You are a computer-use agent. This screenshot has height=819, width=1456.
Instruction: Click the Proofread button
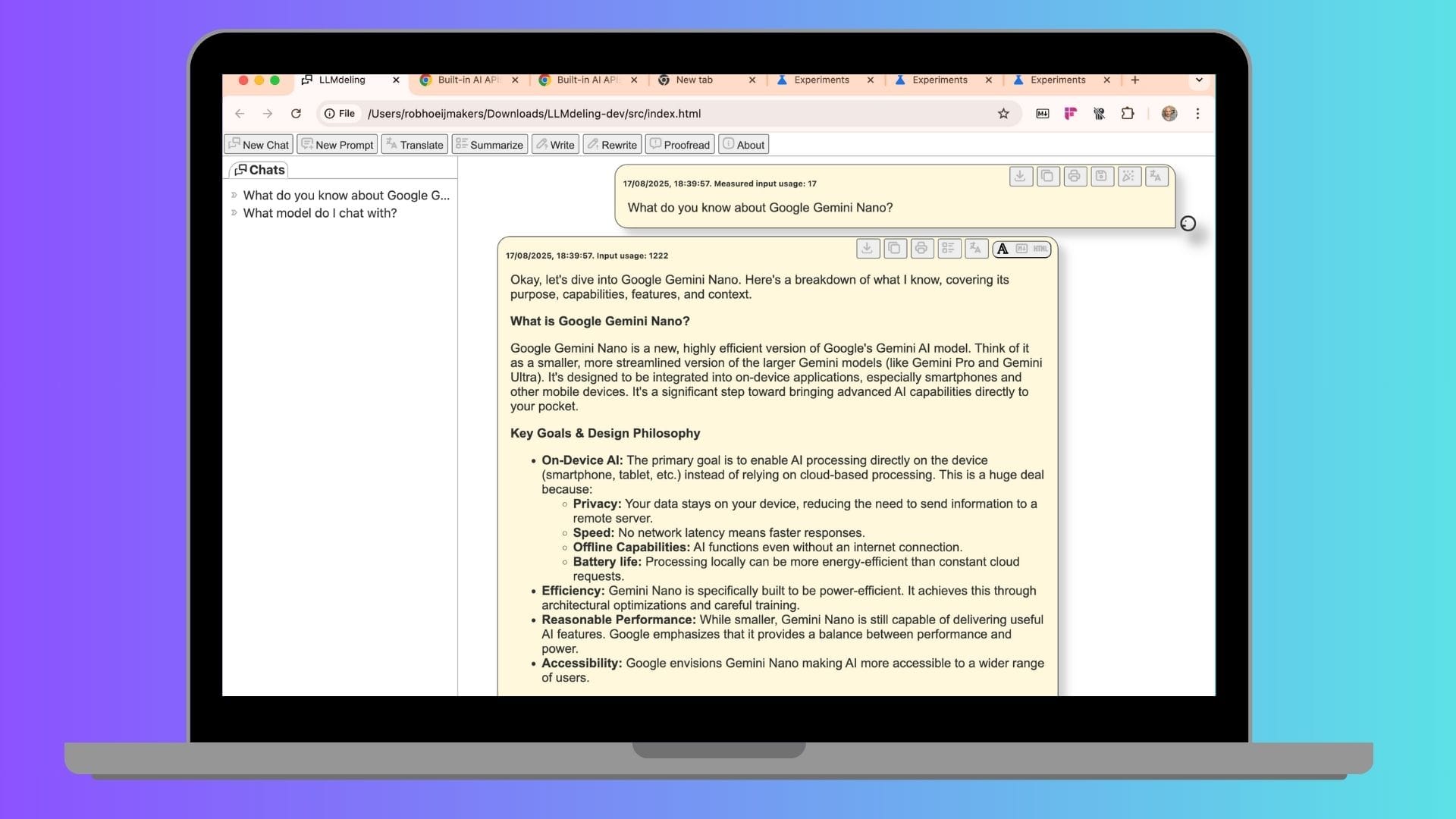click(x=679, y=145)
